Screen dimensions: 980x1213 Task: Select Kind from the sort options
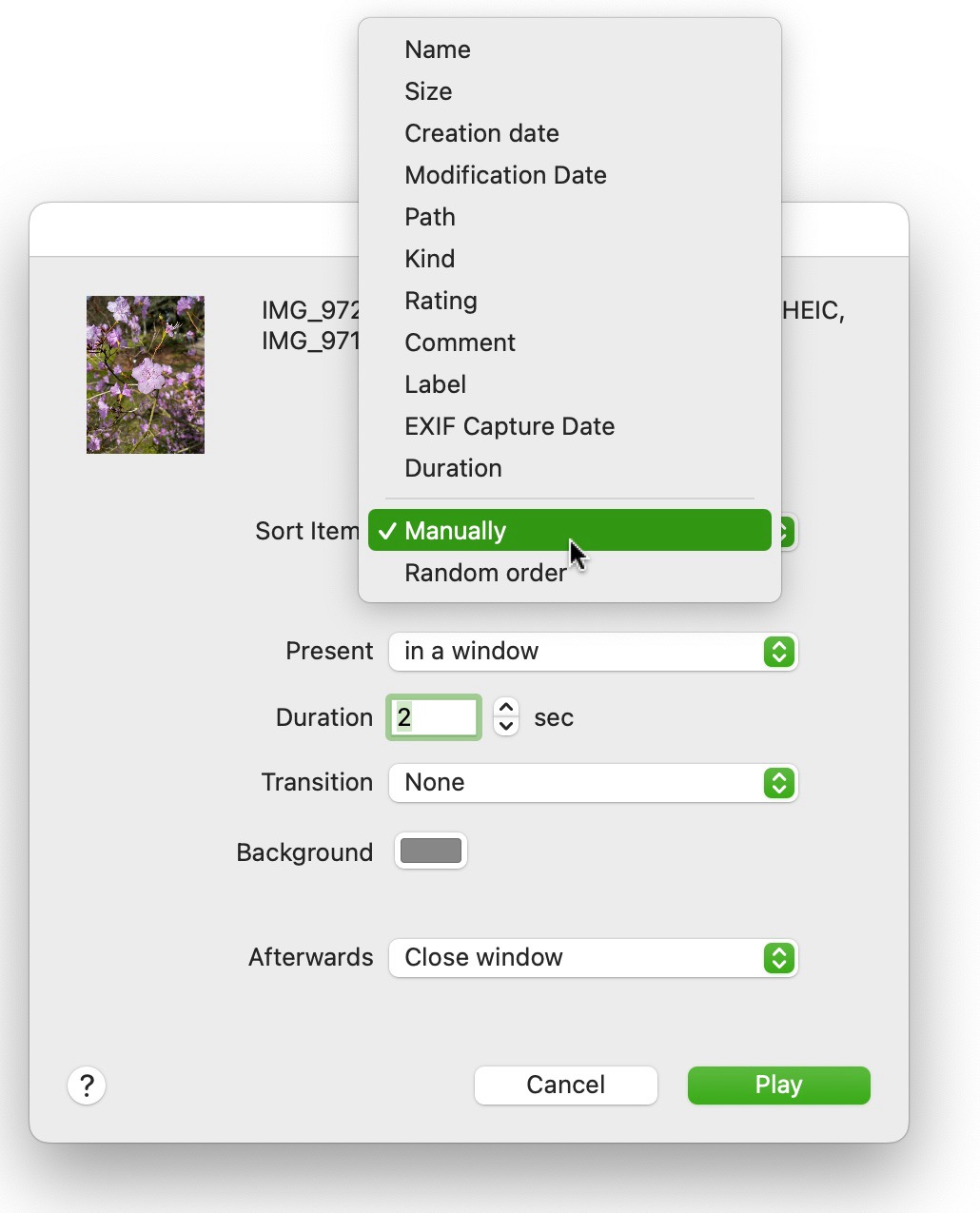429,258
